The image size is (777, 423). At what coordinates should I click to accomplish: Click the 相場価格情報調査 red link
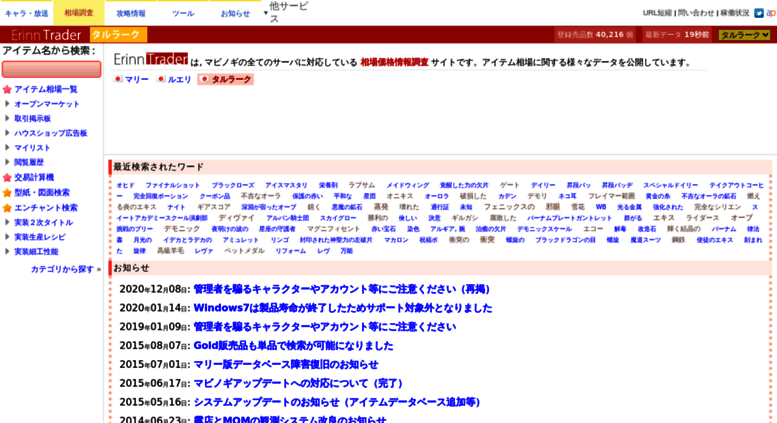click(394, 62)
